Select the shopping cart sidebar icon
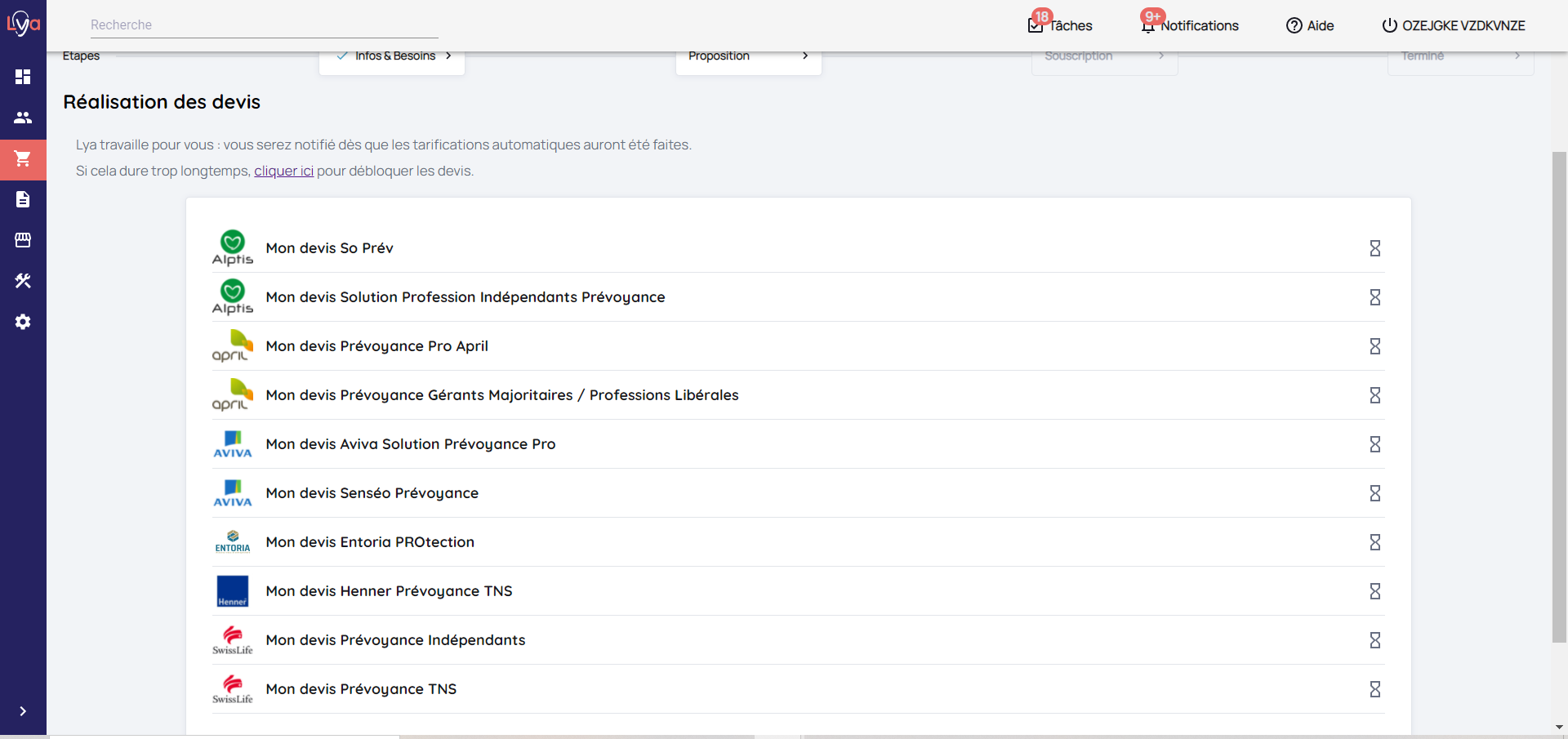Screen dimensions: 1568x739 point(23,158)
